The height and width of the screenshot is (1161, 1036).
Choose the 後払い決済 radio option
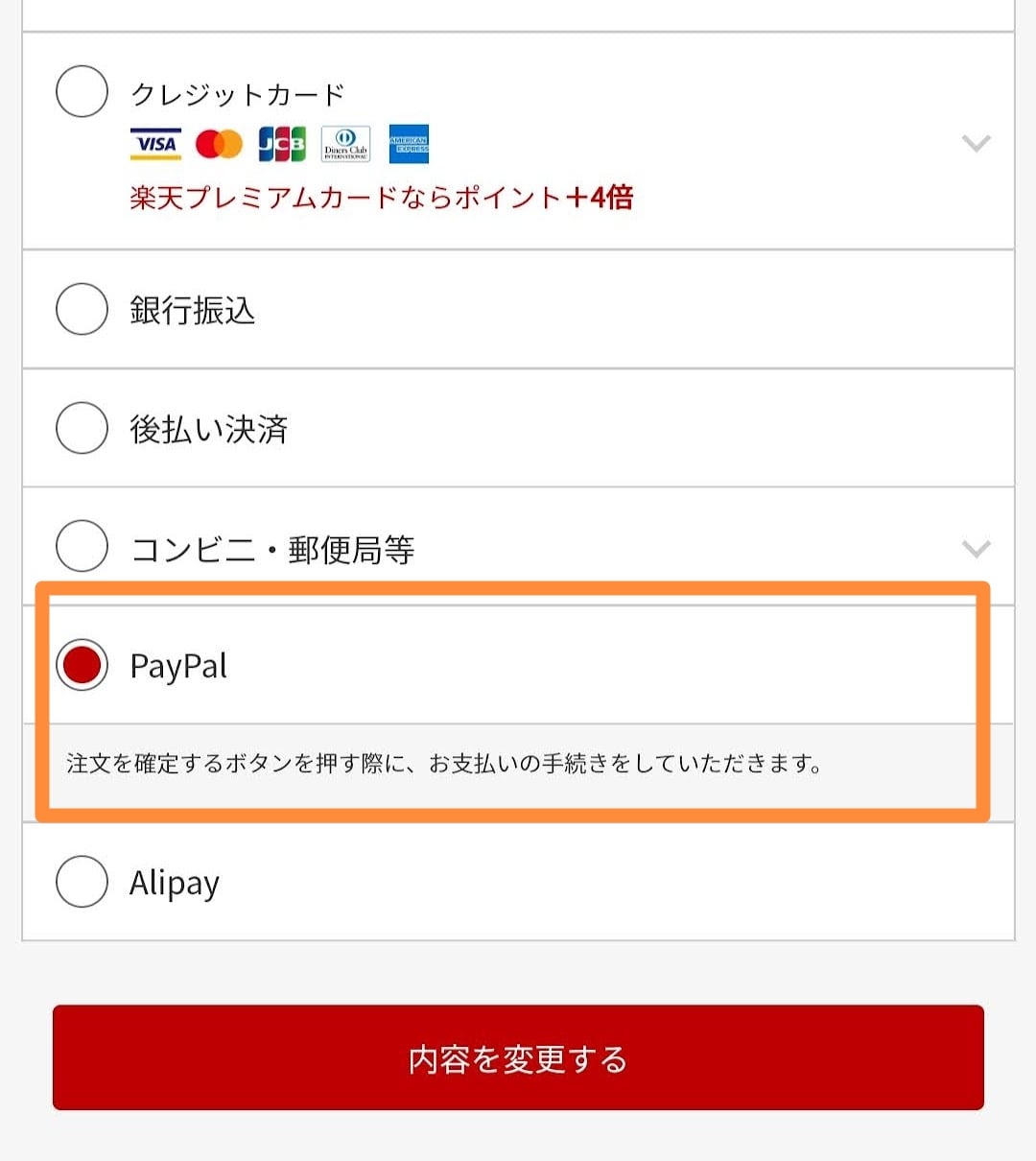(82, 428)
